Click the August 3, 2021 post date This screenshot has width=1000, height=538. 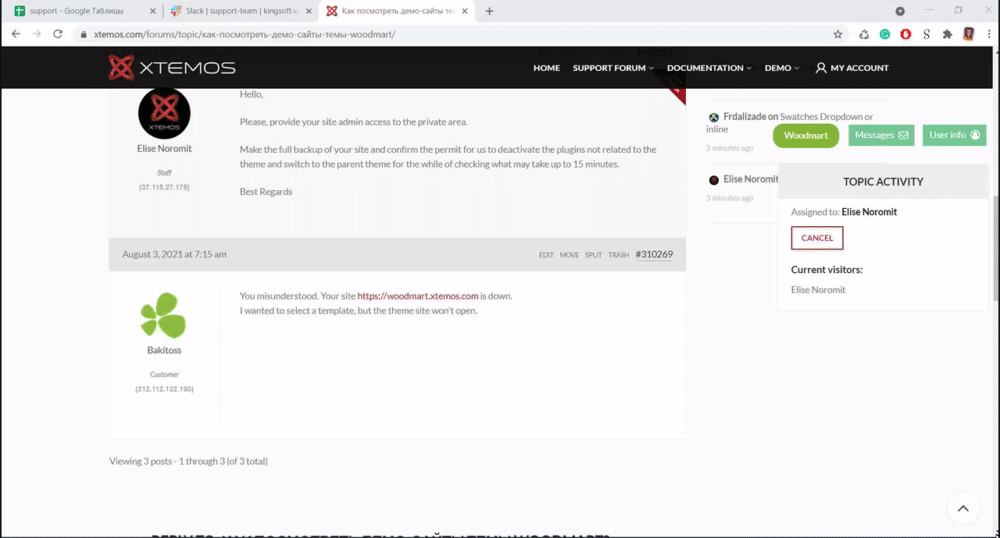pyautogui.click(x=174, y=254)
